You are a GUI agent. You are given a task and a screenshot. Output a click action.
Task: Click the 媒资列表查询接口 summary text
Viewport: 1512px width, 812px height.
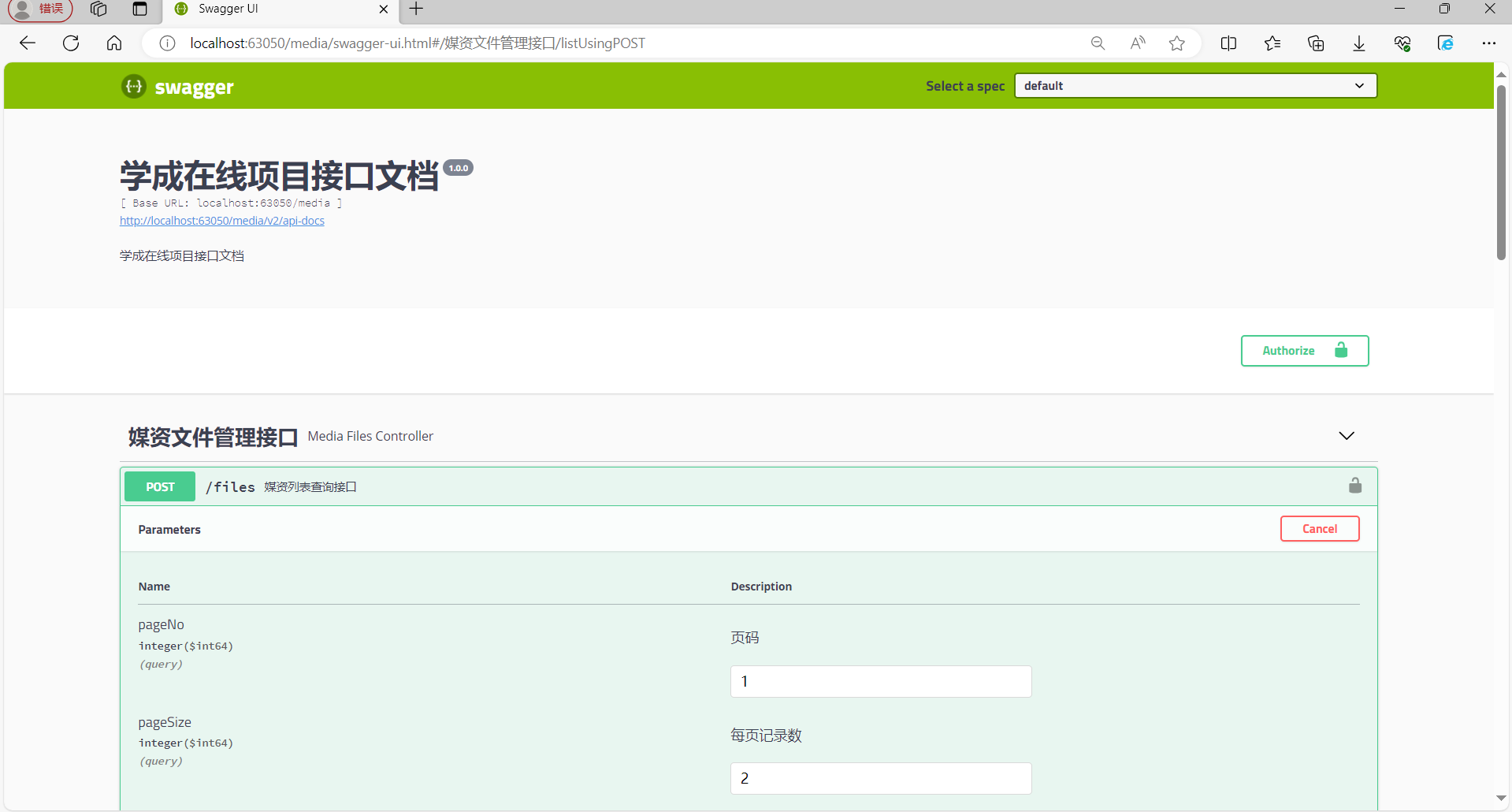(x=310, y=487)
